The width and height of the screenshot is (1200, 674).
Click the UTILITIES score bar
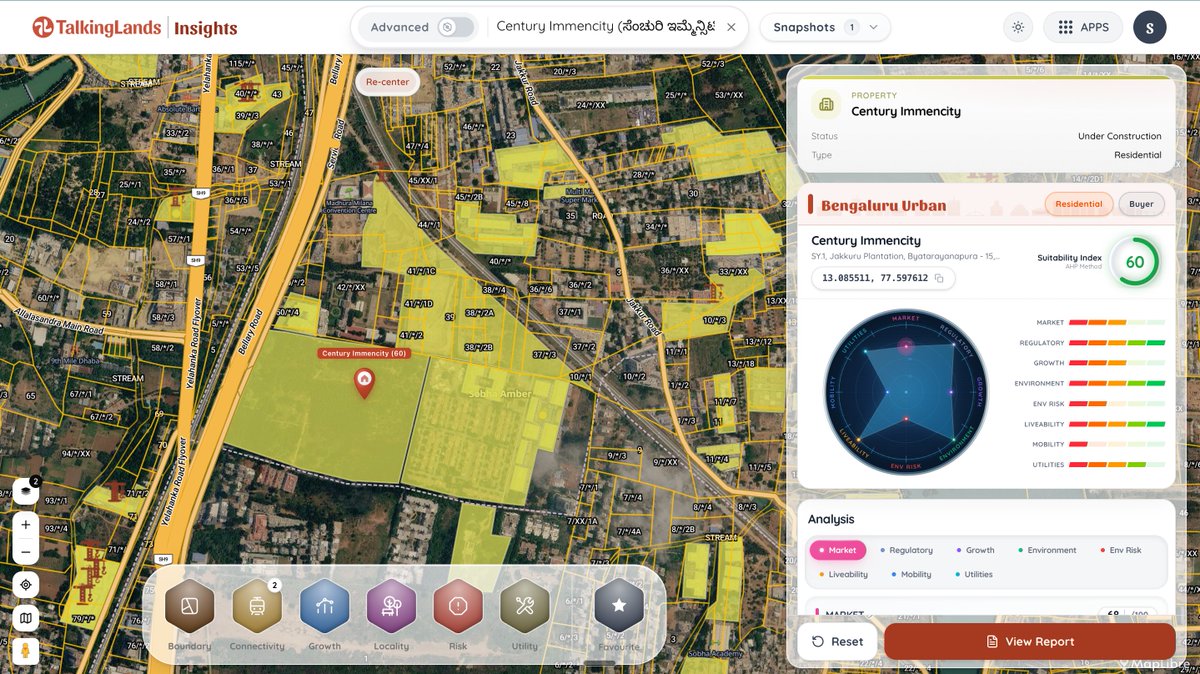[1117, 465]
